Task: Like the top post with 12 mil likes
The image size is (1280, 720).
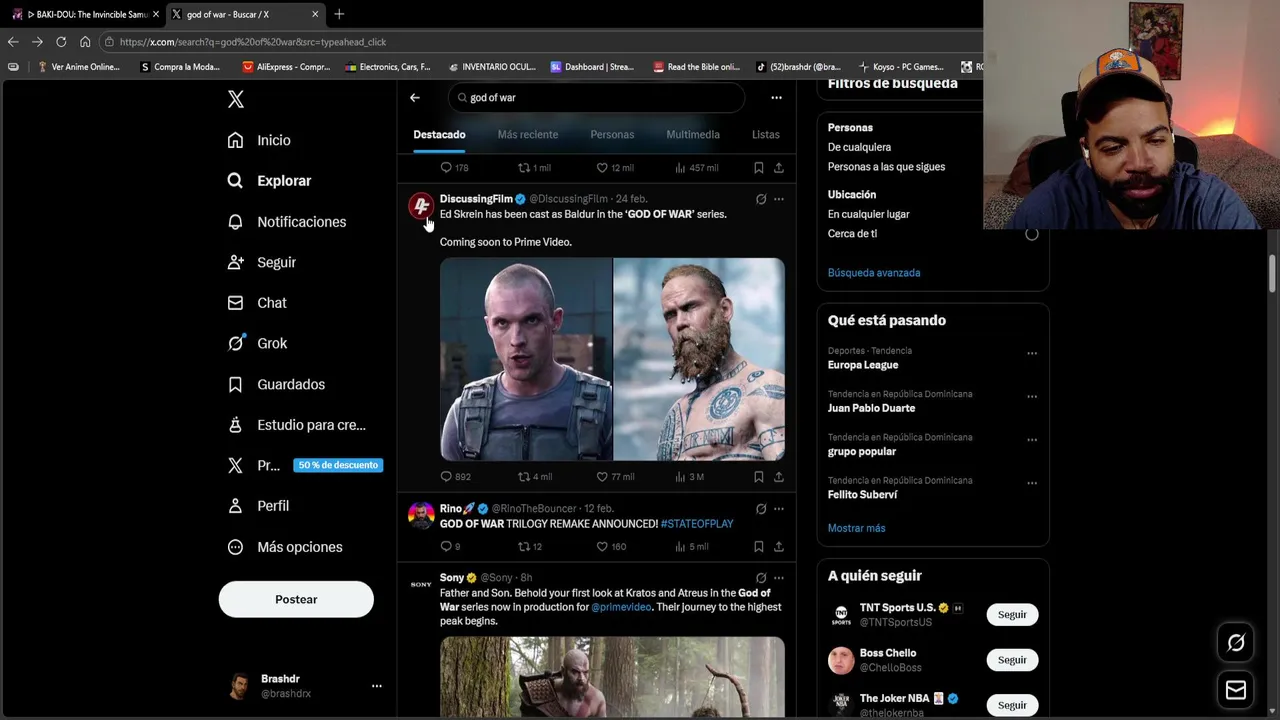Action: [615, 168]
